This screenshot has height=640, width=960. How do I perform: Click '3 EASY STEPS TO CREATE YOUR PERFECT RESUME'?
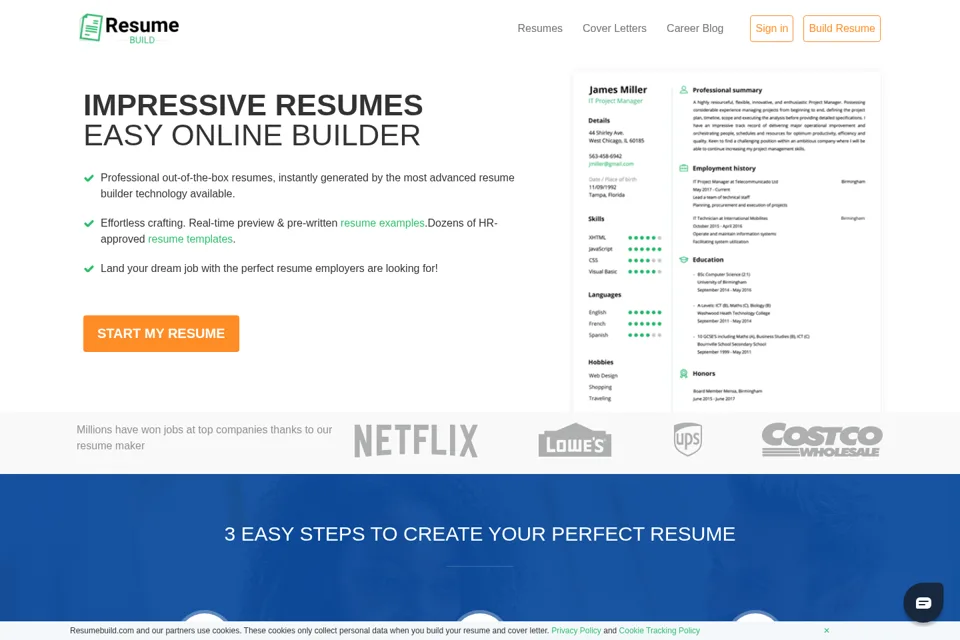click(x=479, y=534)
